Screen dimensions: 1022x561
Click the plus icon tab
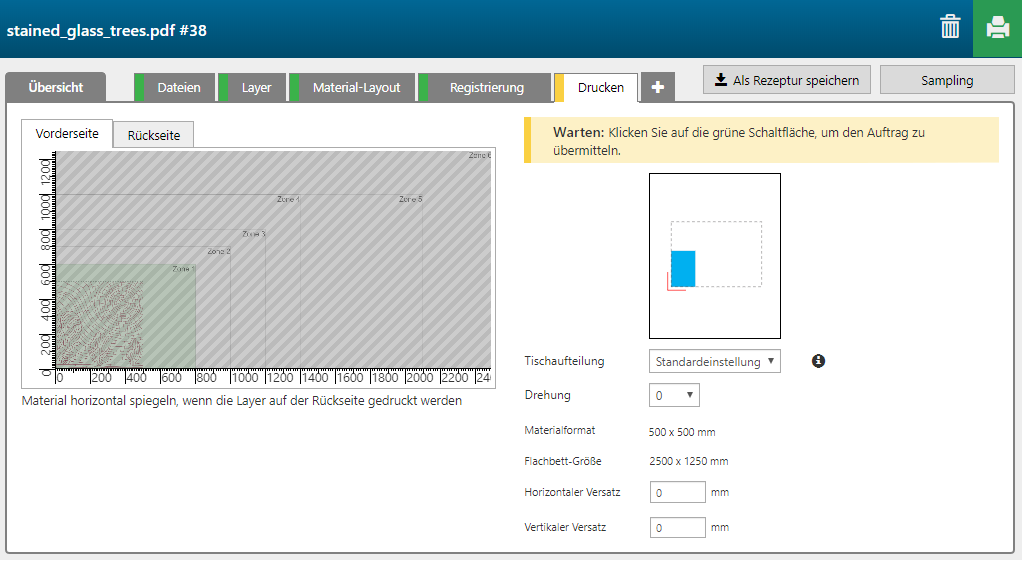[657, 88]
